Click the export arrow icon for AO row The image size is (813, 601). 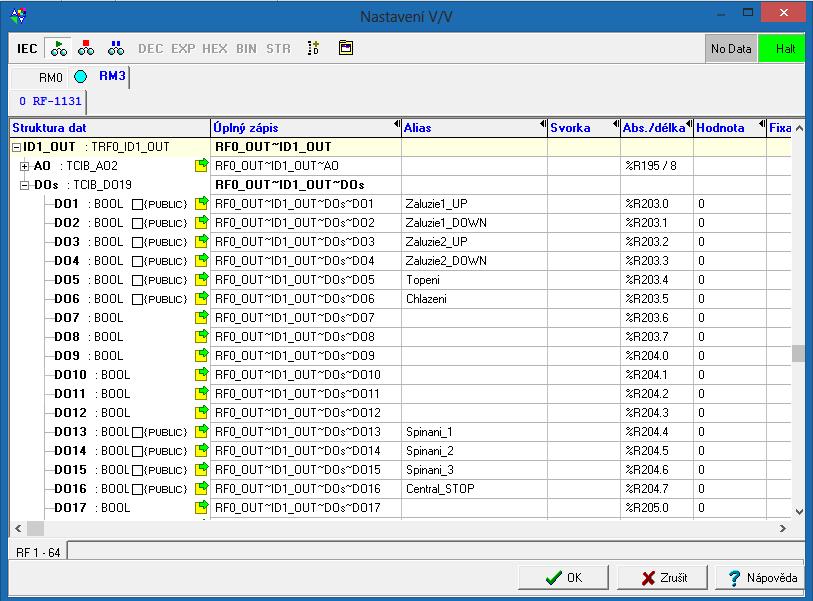(x=202, y=165)
